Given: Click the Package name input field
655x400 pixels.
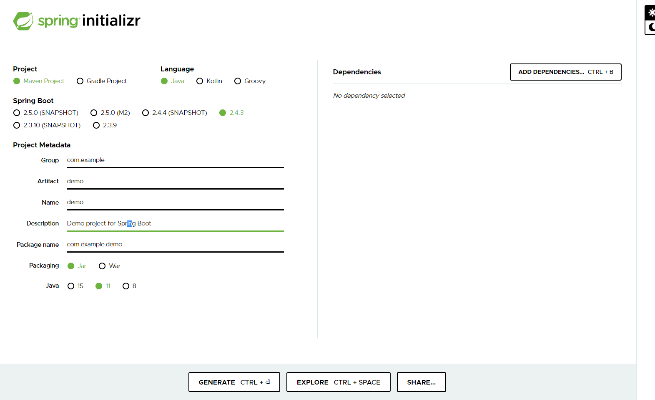Looking at the screenshot, I should 175,244.
